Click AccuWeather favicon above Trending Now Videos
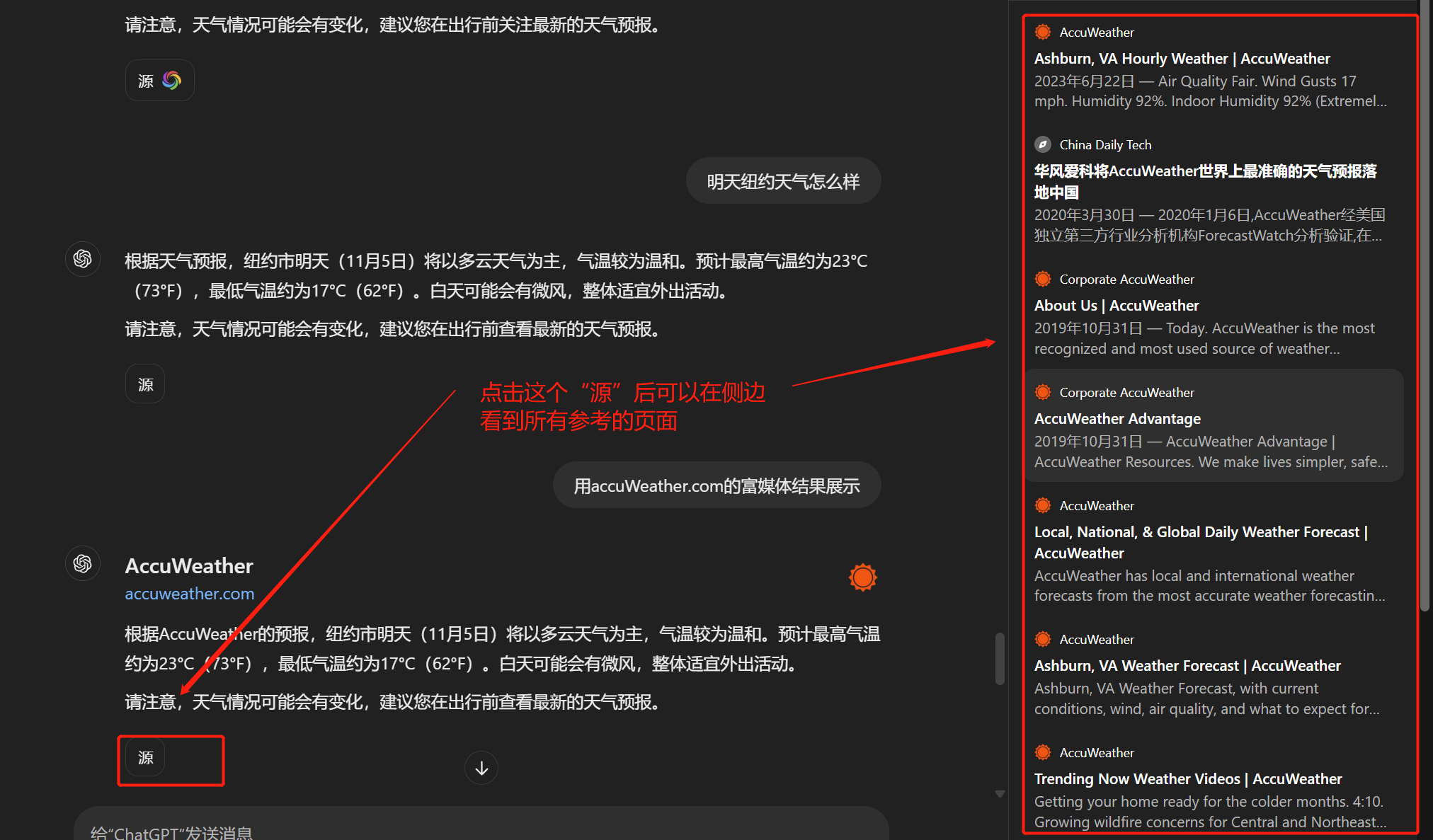1433x840 pixels. (1043, 752)
